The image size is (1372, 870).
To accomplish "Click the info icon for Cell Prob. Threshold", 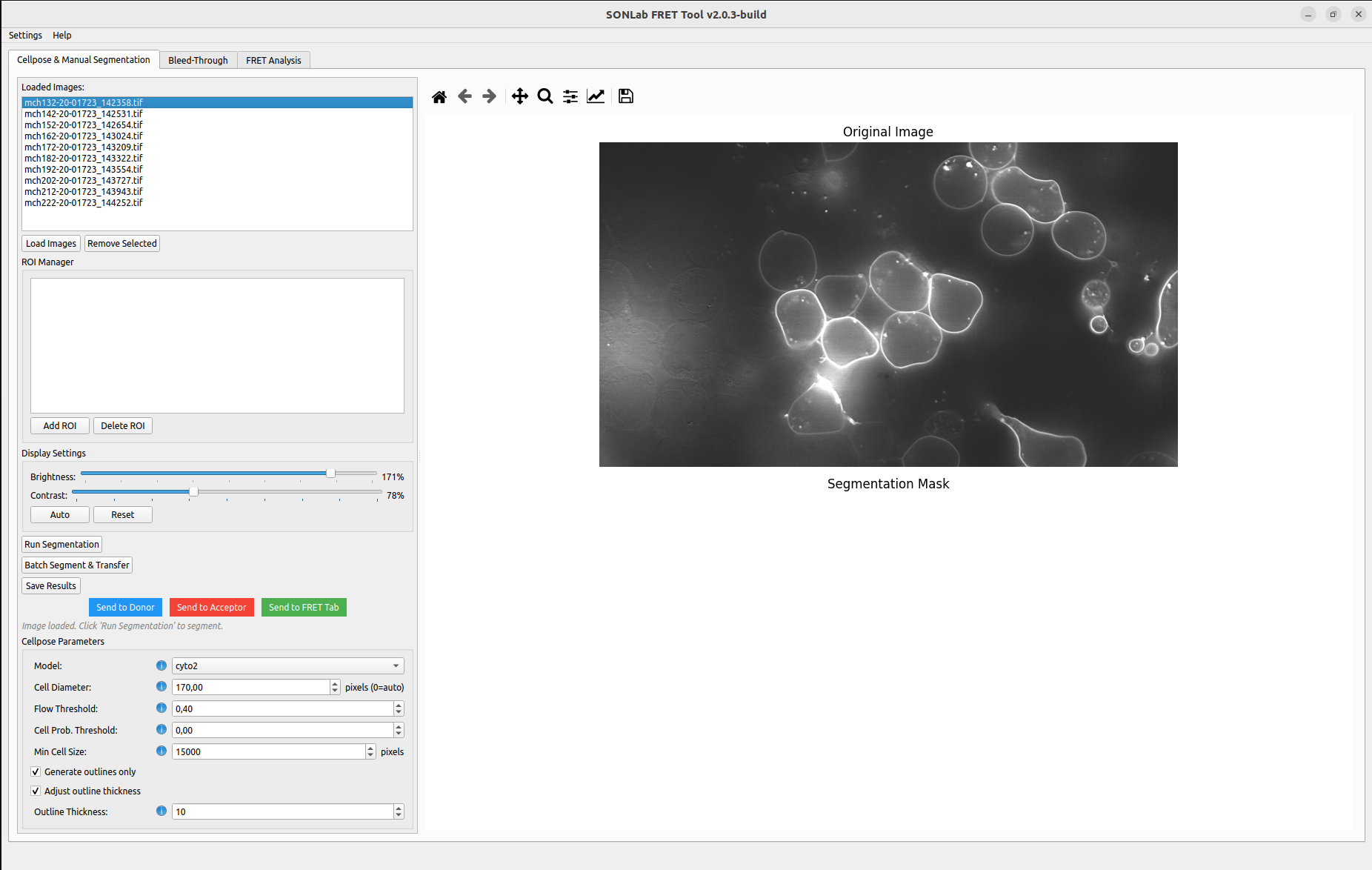I will point(161,730).
